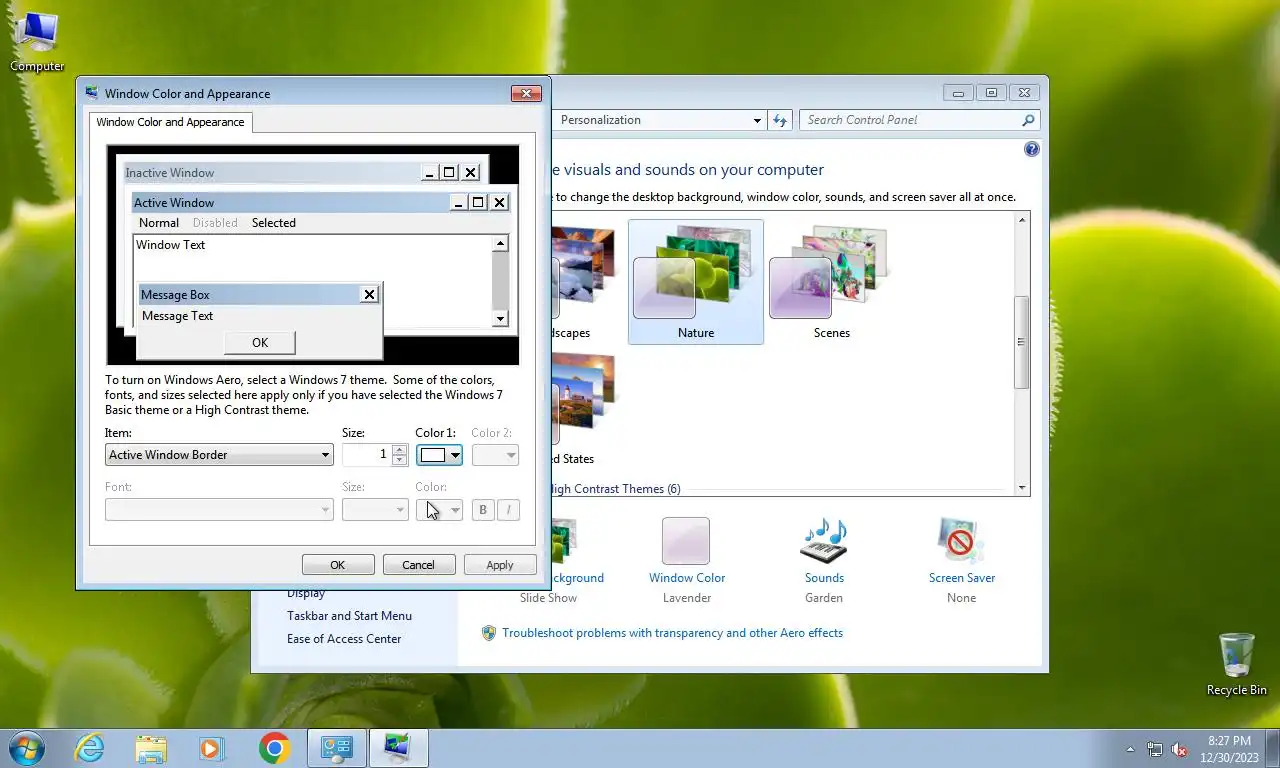1280x768 pixels.
Task: Click the preview window text scroll down arrow
Action: 501,319
